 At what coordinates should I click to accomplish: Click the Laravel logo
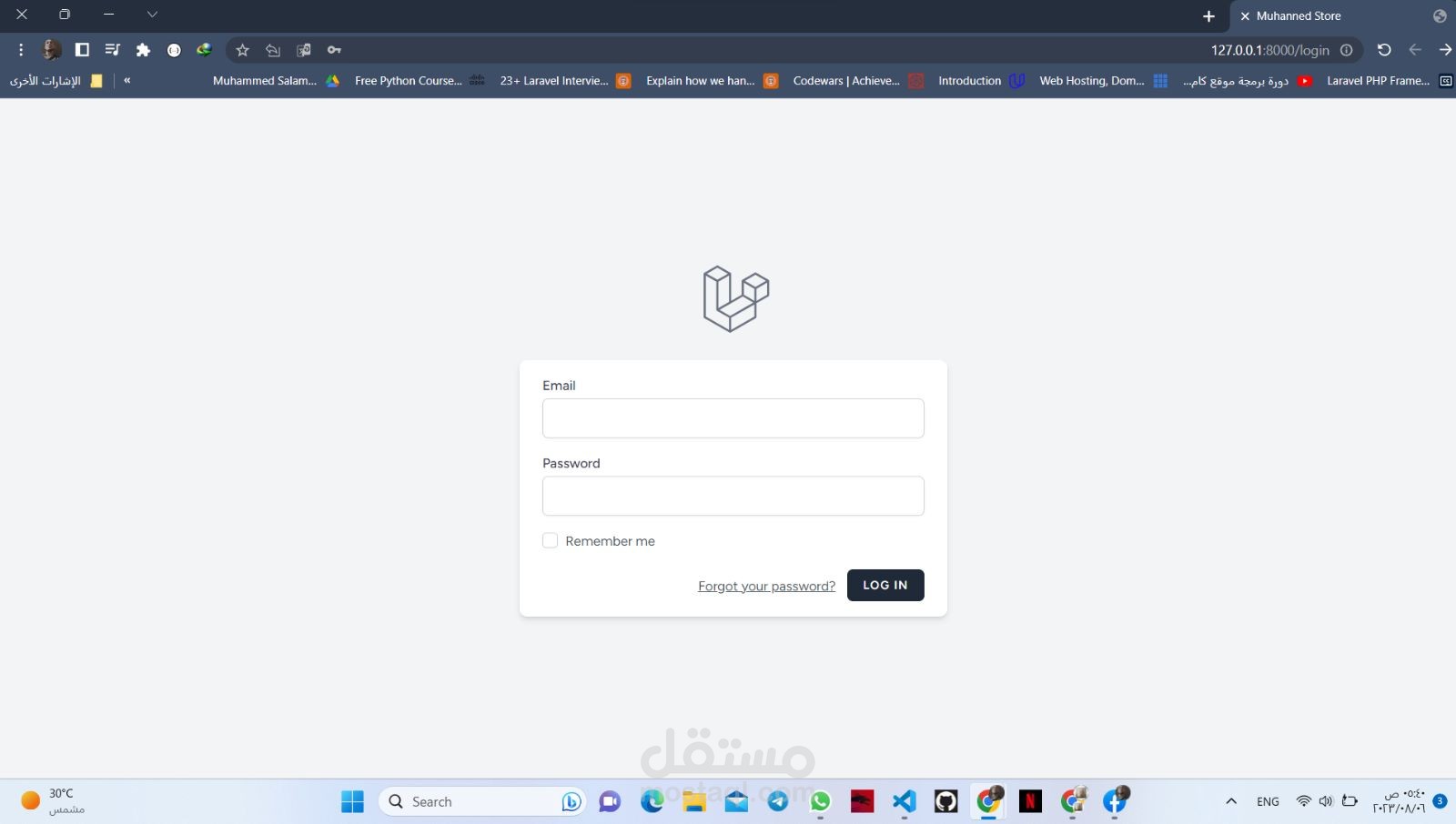[x=735, y=298]
